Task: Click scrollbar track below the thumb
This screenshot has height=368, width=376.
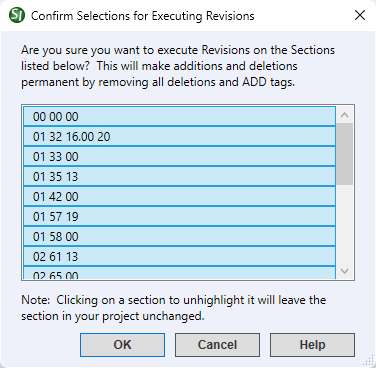Action: coord(345,223)
